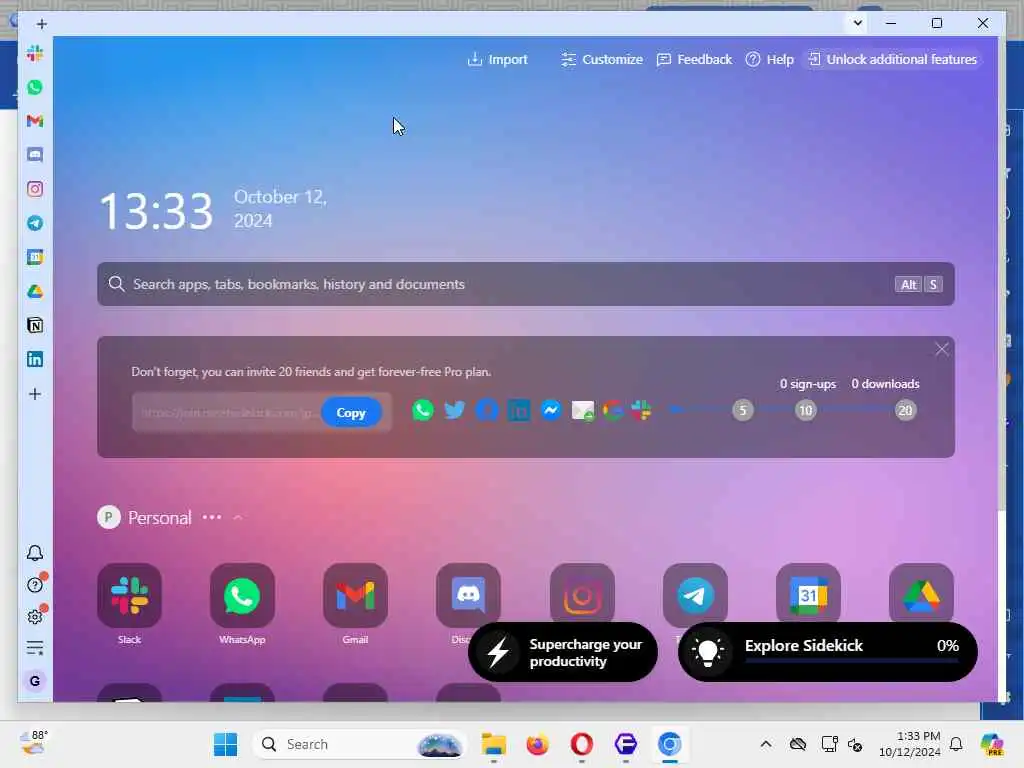Open Discord in the left sidebar
The image size is (1024, 768).
pyautogui.click(x=35, y=155)
